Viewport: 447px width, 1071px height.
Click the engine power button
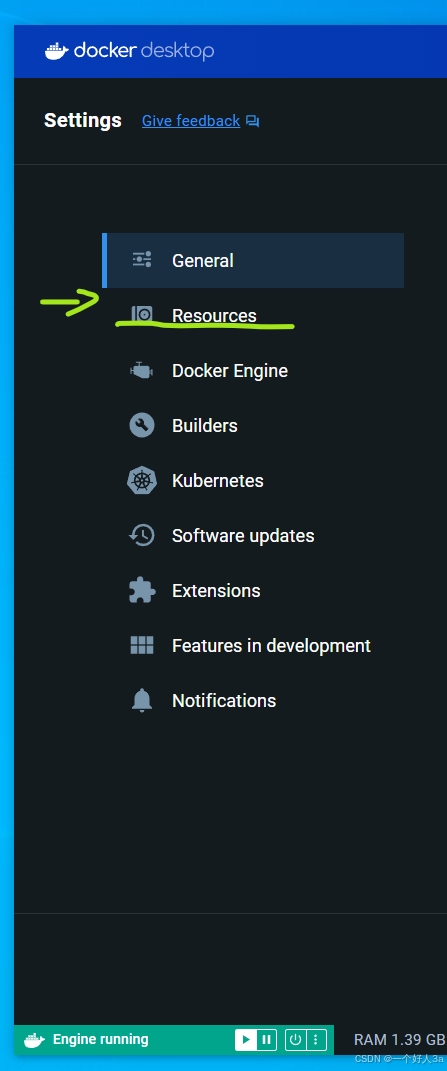click(x=295, y=1040)
